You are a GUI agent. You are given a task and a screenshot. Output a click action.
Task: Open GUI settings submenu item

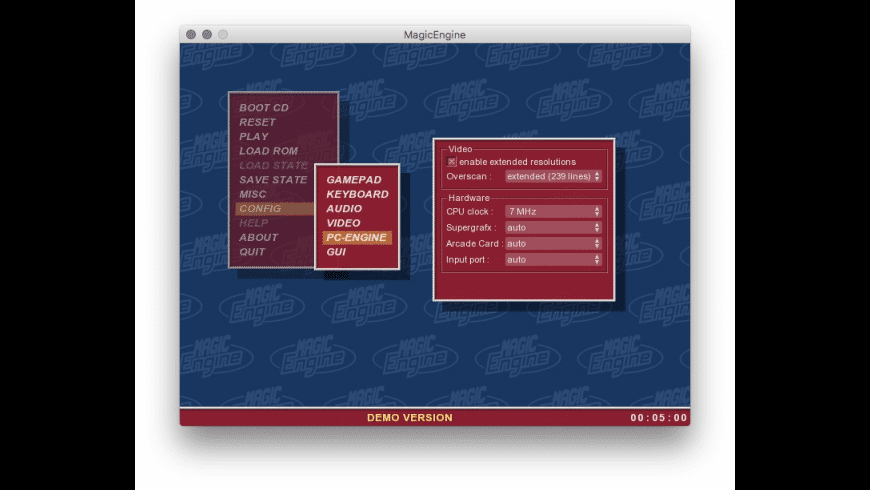[x=336, y=252]
